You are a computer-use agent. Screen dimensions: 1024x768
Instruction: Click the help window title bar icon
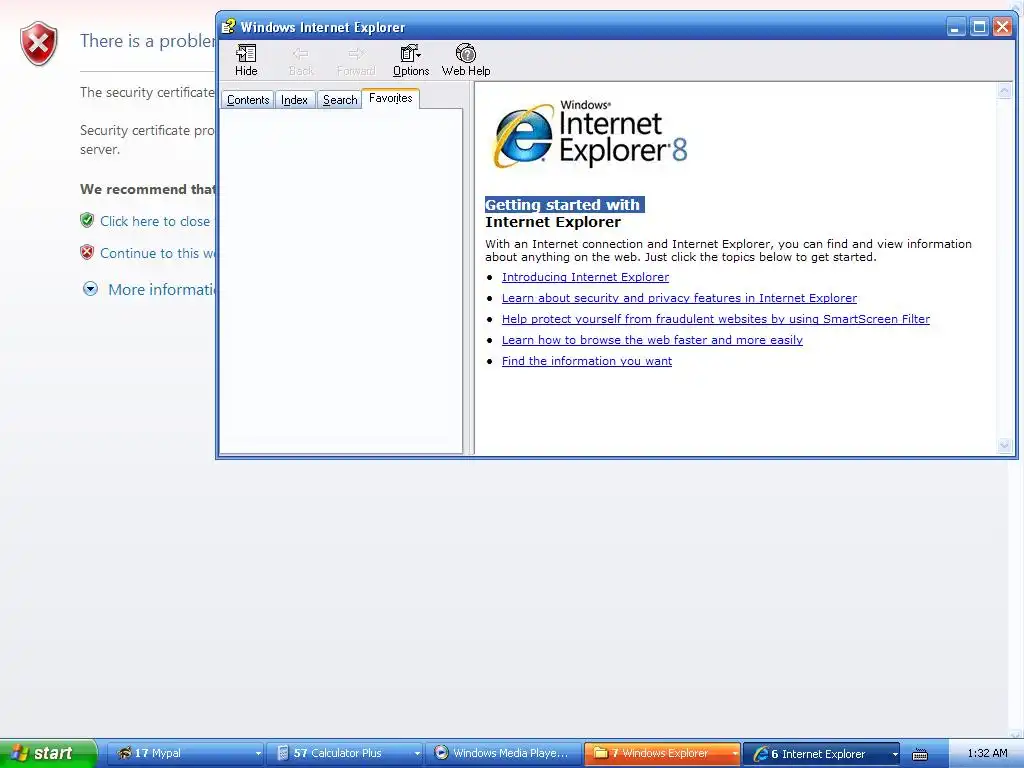coord(228,27)
